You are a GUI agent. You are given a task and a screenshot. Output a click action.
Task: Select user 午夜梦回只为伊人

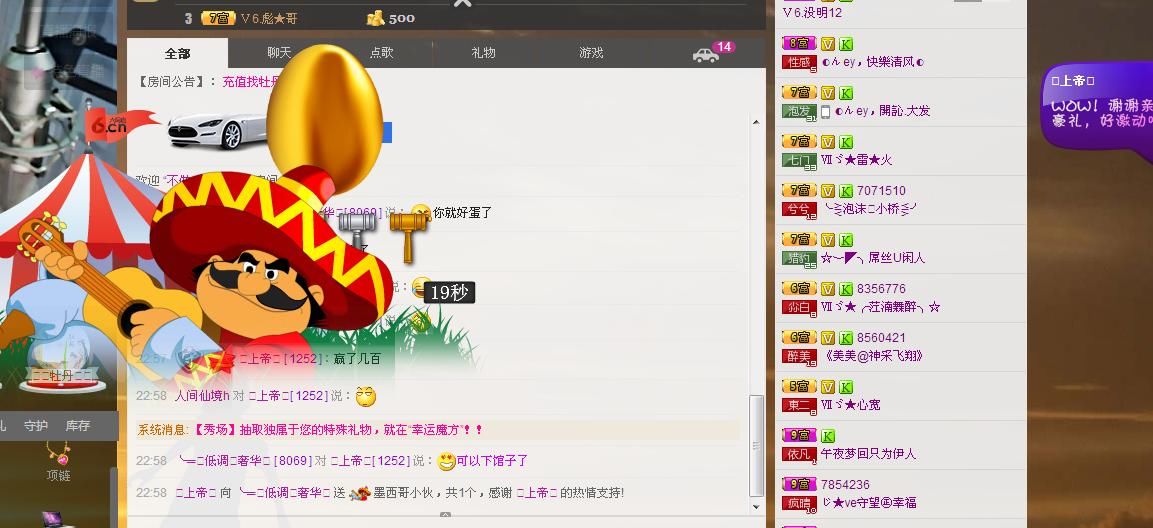[868, 454]
